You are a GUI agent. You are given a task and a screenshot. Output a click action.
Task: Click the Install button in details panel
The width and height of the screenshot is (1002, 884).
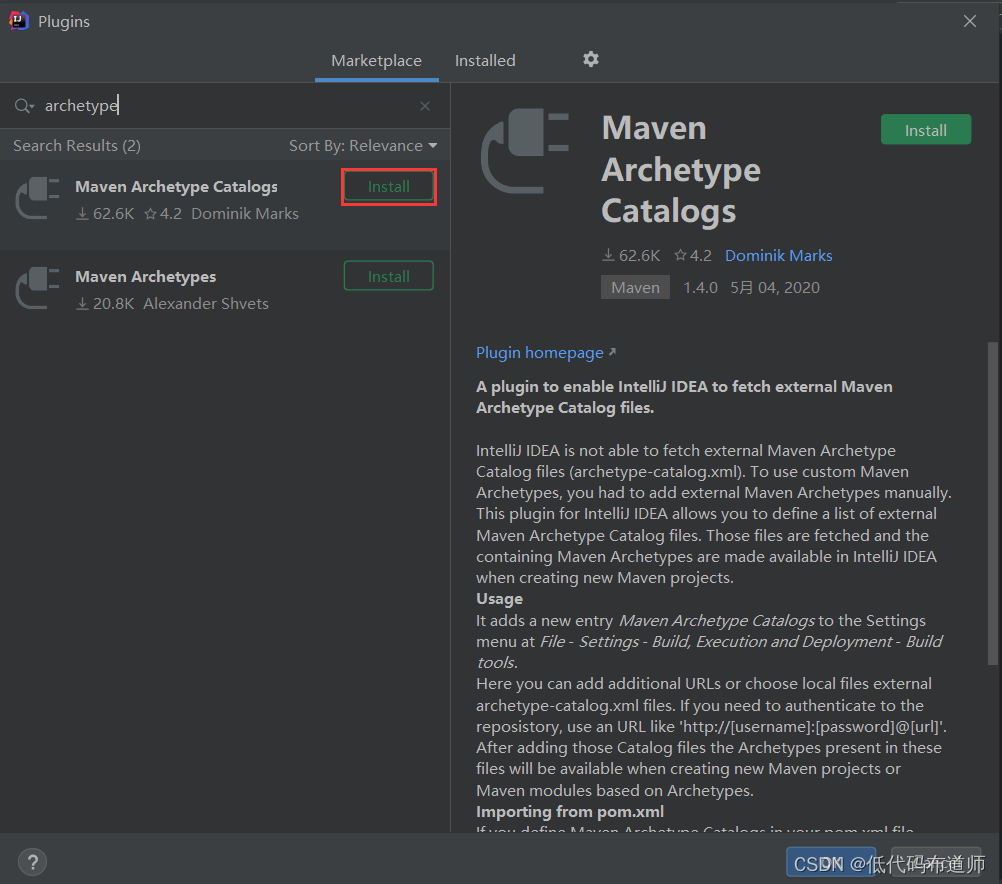(x=926, y=130)
